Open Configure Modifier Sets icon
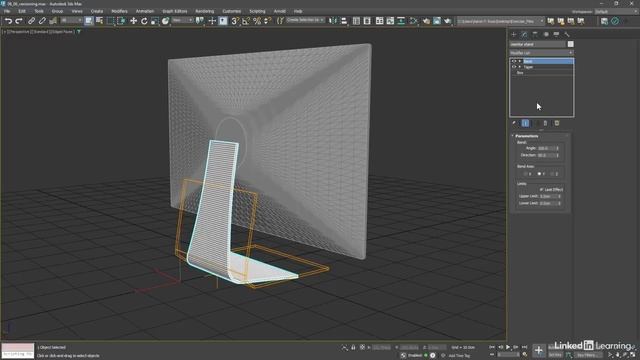Screen dimensions: 640x360 pos(557,123)
